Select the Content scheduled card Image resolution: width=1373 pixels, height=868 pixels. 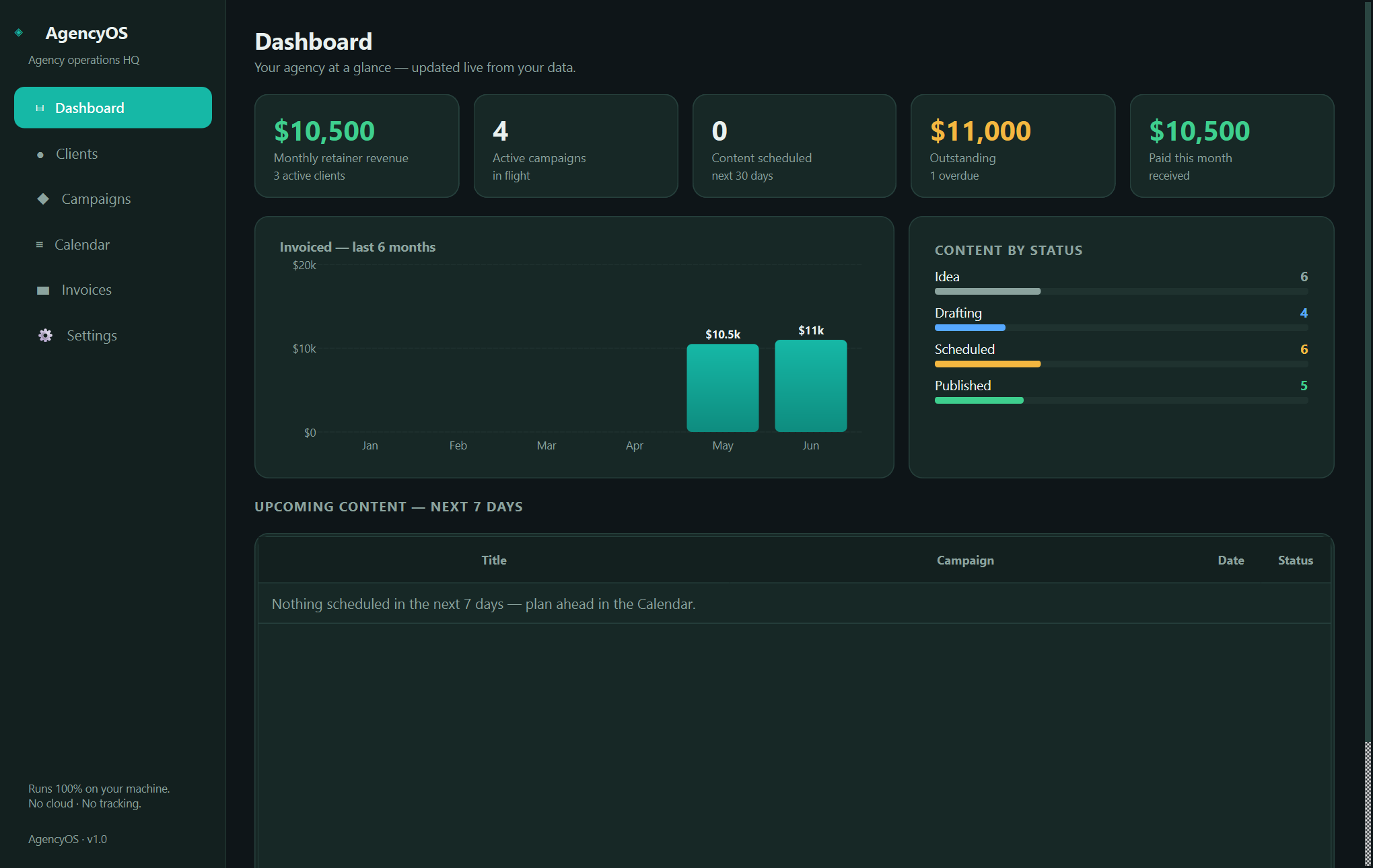click(794, 146)
